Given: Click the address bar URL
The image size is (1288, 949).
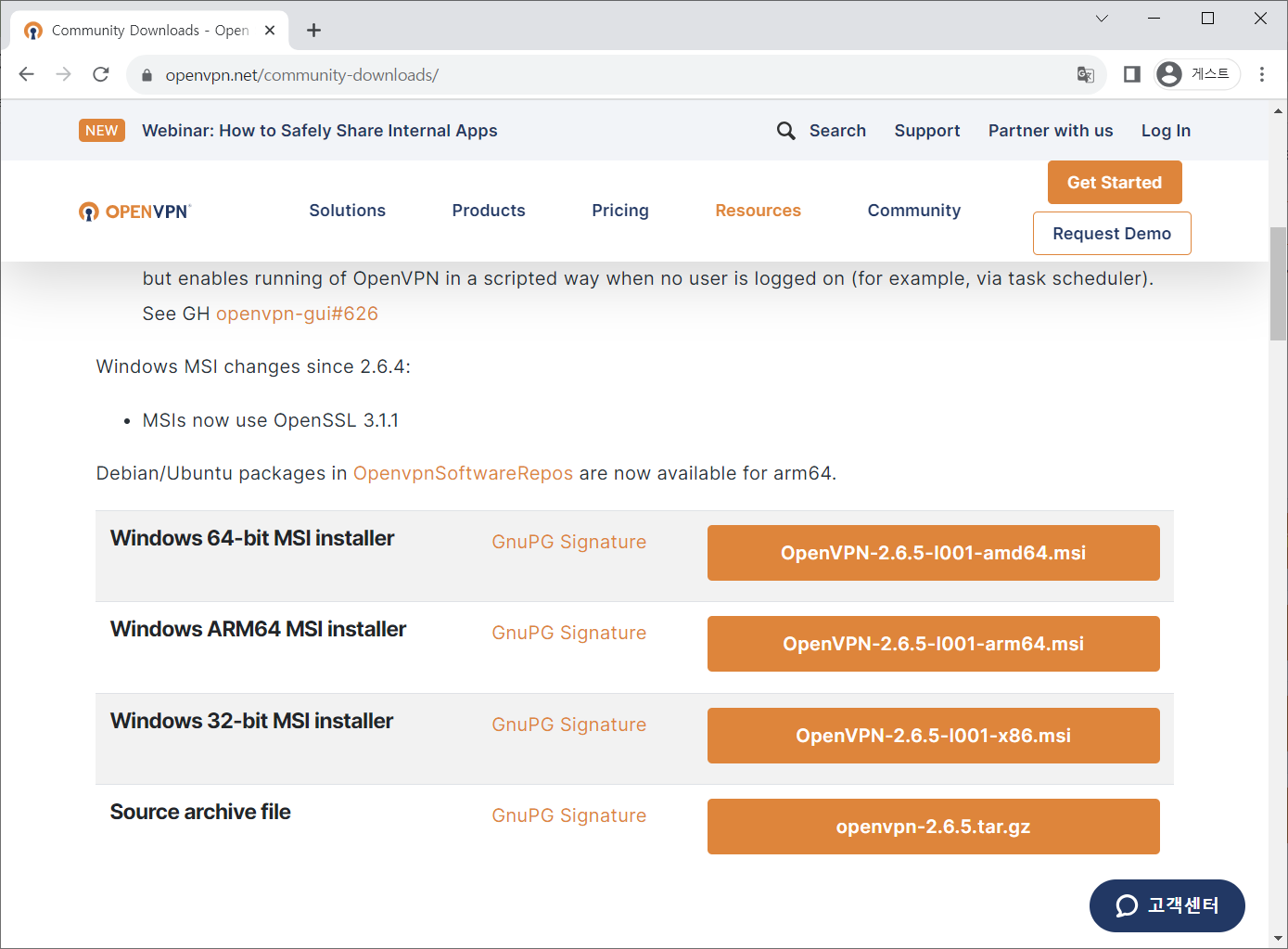Looking at the screenshot, I should [302, 75].
